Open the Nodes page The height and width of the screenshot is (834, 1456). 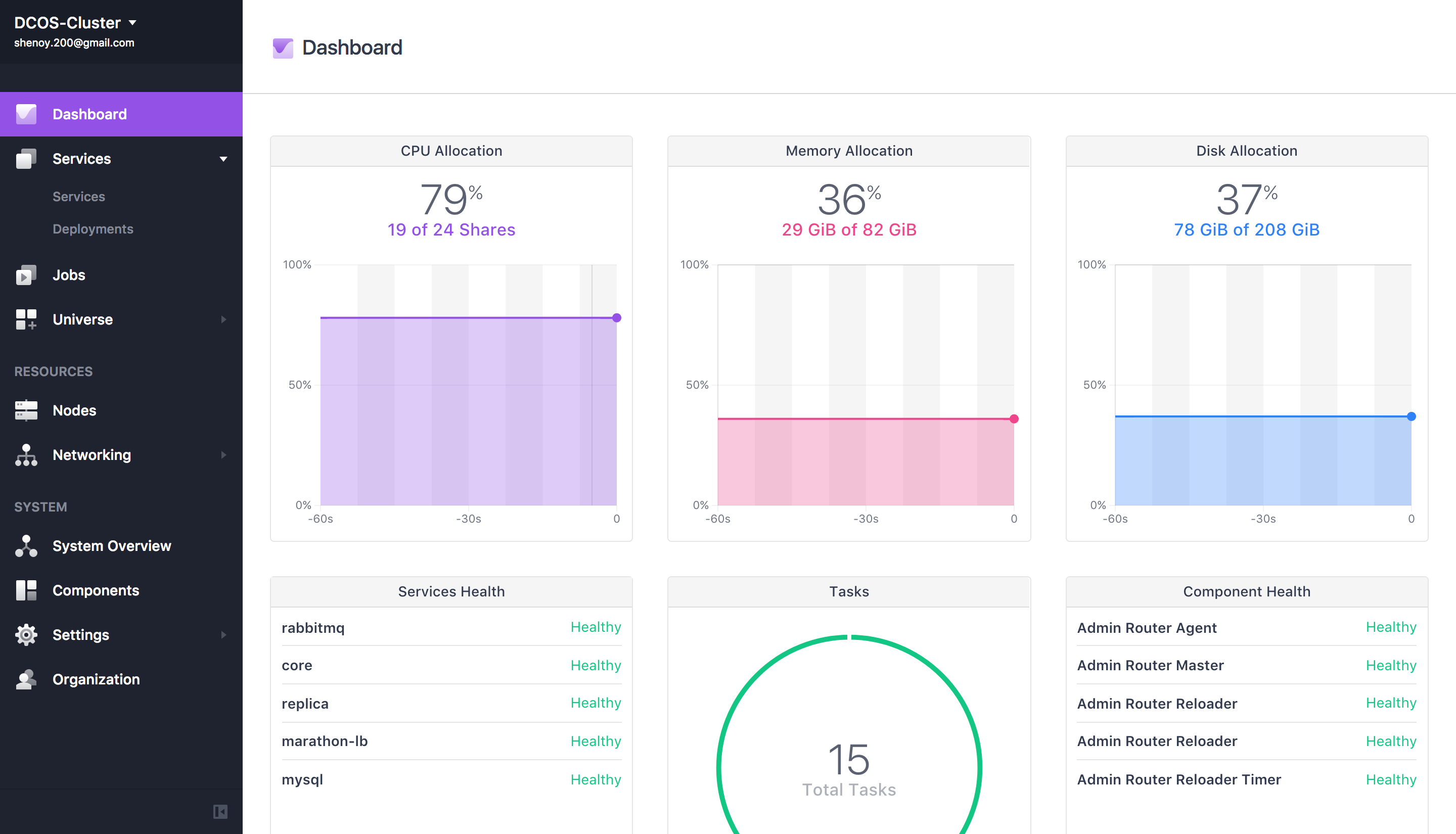[x=74, y=410]
